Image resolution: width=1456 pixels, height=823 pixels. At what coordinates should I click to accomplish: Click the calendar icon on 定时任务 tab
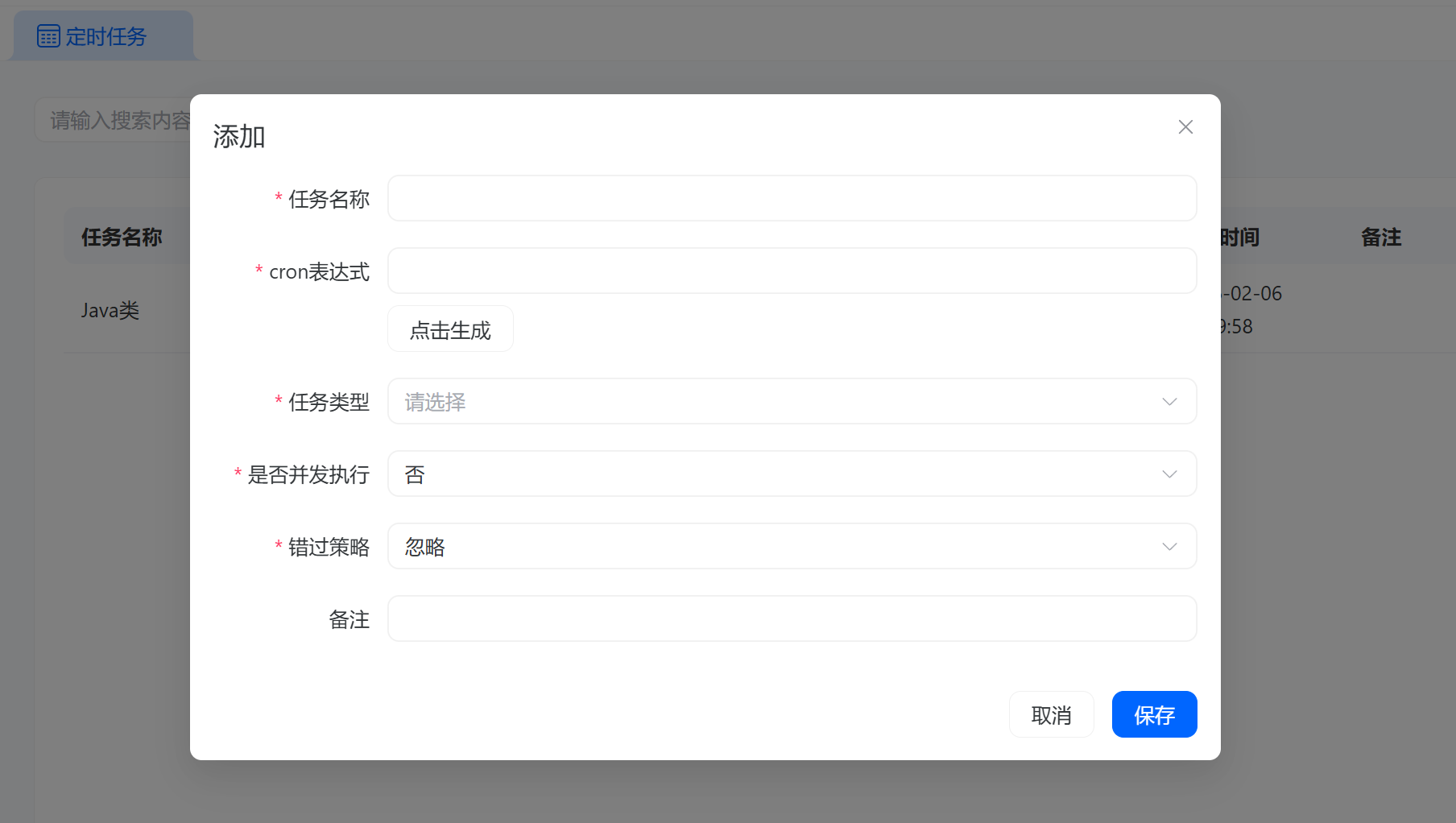[48, 36]
